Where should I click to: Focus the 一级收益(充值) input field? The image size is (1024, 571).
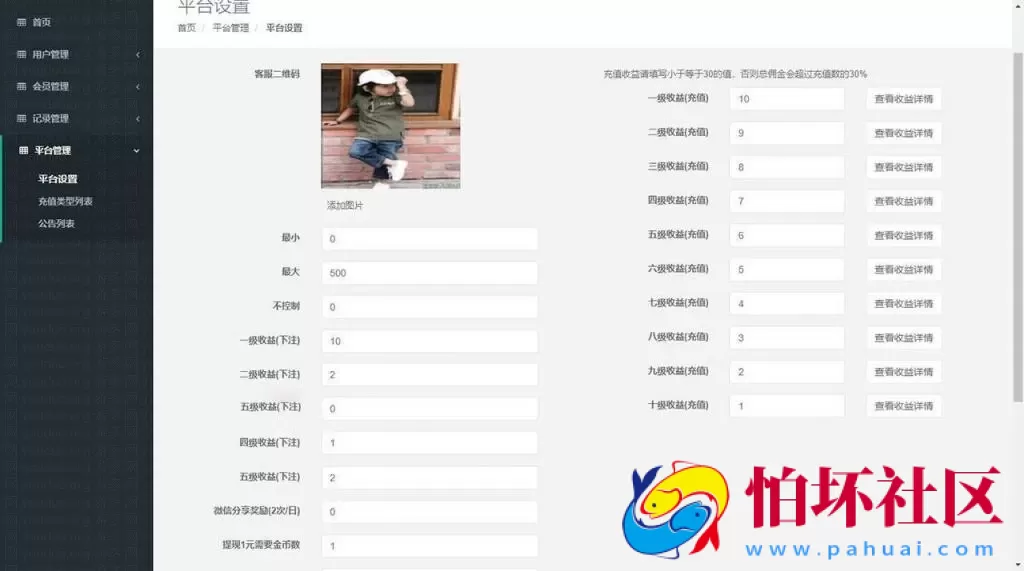point(787,99)
